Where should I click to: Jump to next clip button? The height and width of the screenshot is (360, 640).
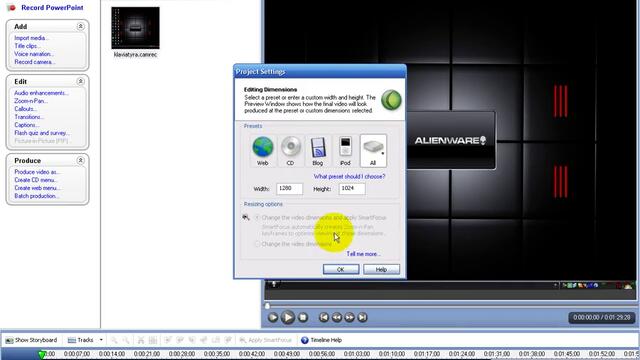click(x=362, y=317)
